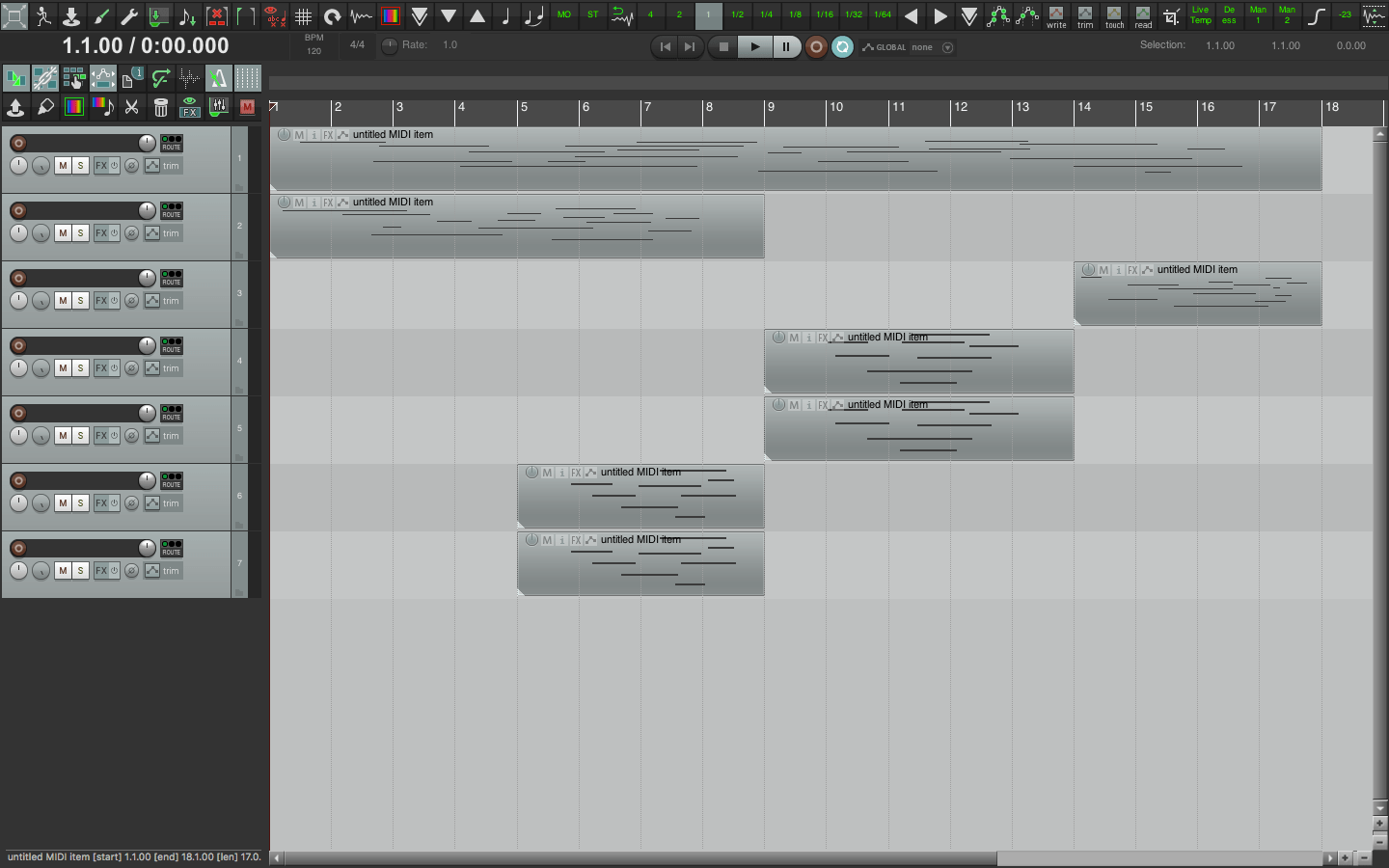Click the left-pointing triangle in top toolbar
The image size is (1389, 868).
pos(912,15)
